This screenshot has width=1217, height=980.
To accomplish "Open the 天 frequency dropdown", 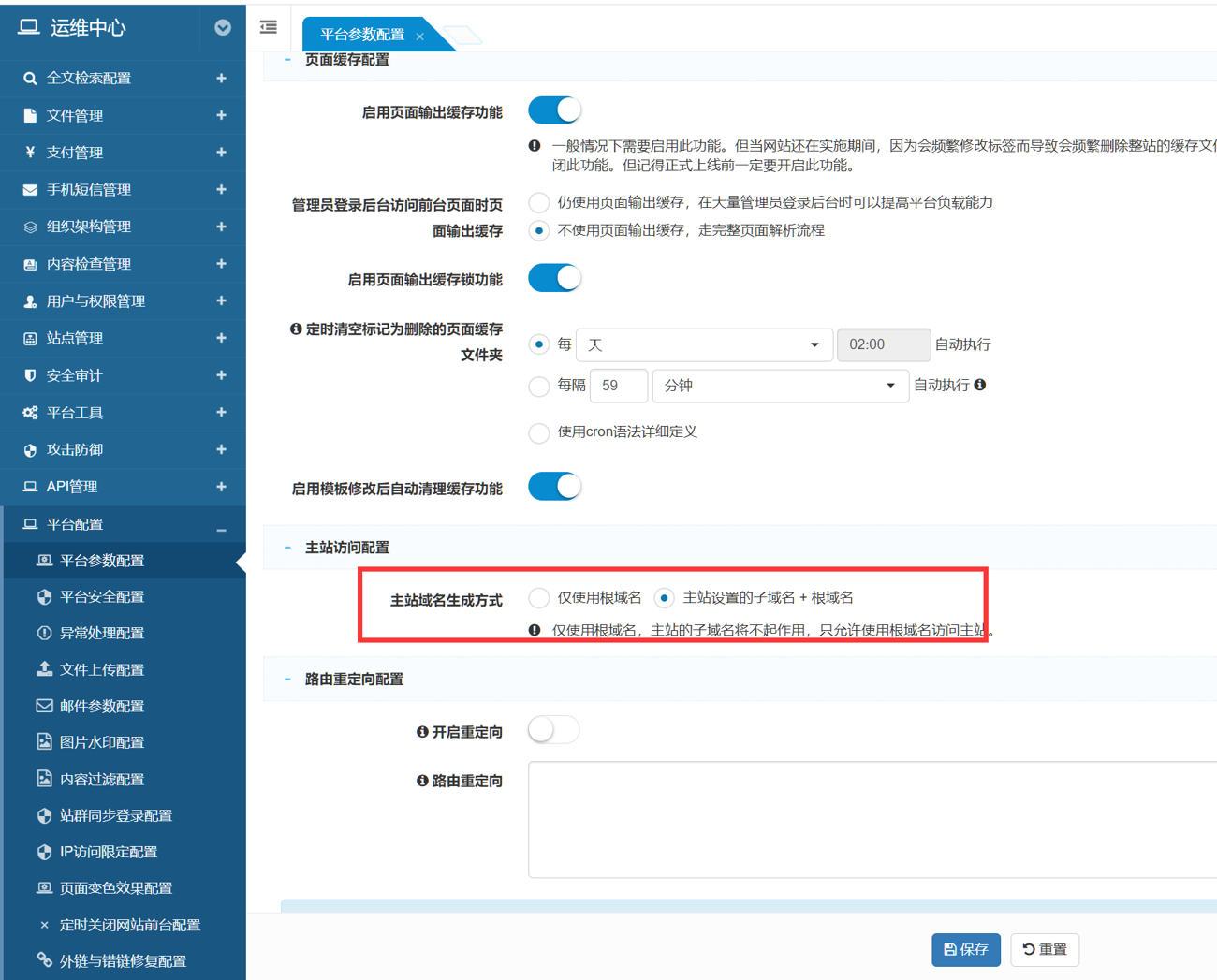I will pos(704,345).
